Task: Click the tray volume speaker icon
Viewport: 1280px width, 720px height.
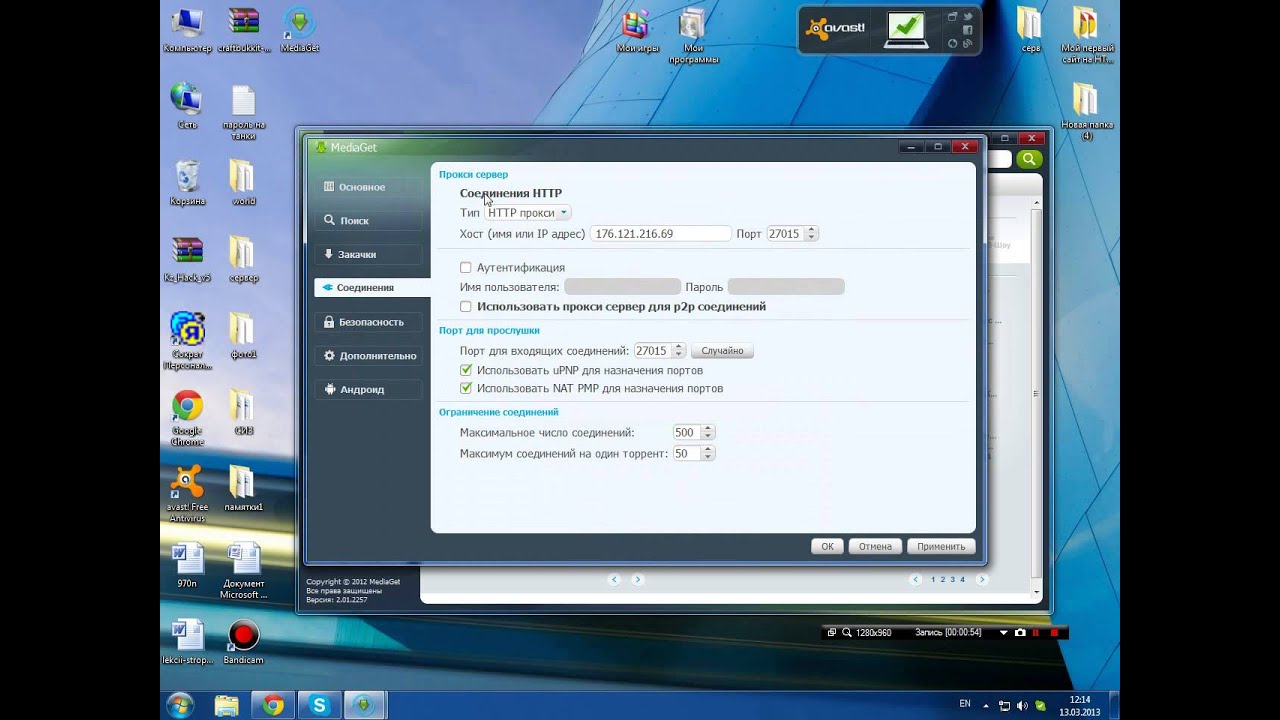Action: pos(1022,705)
